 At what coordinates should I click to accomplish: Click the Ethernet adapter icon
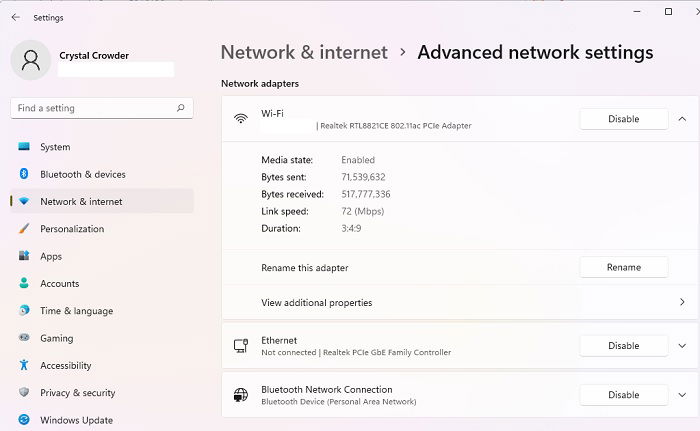point(241,346)
